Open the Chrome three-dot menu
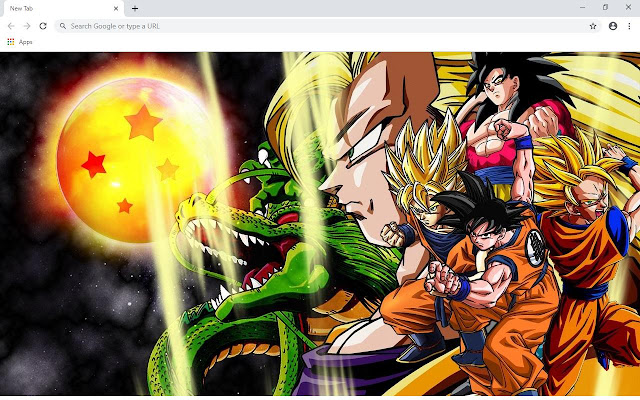This screenshot has height=400, width=640. pyautogui.click(x=629, y=26)
